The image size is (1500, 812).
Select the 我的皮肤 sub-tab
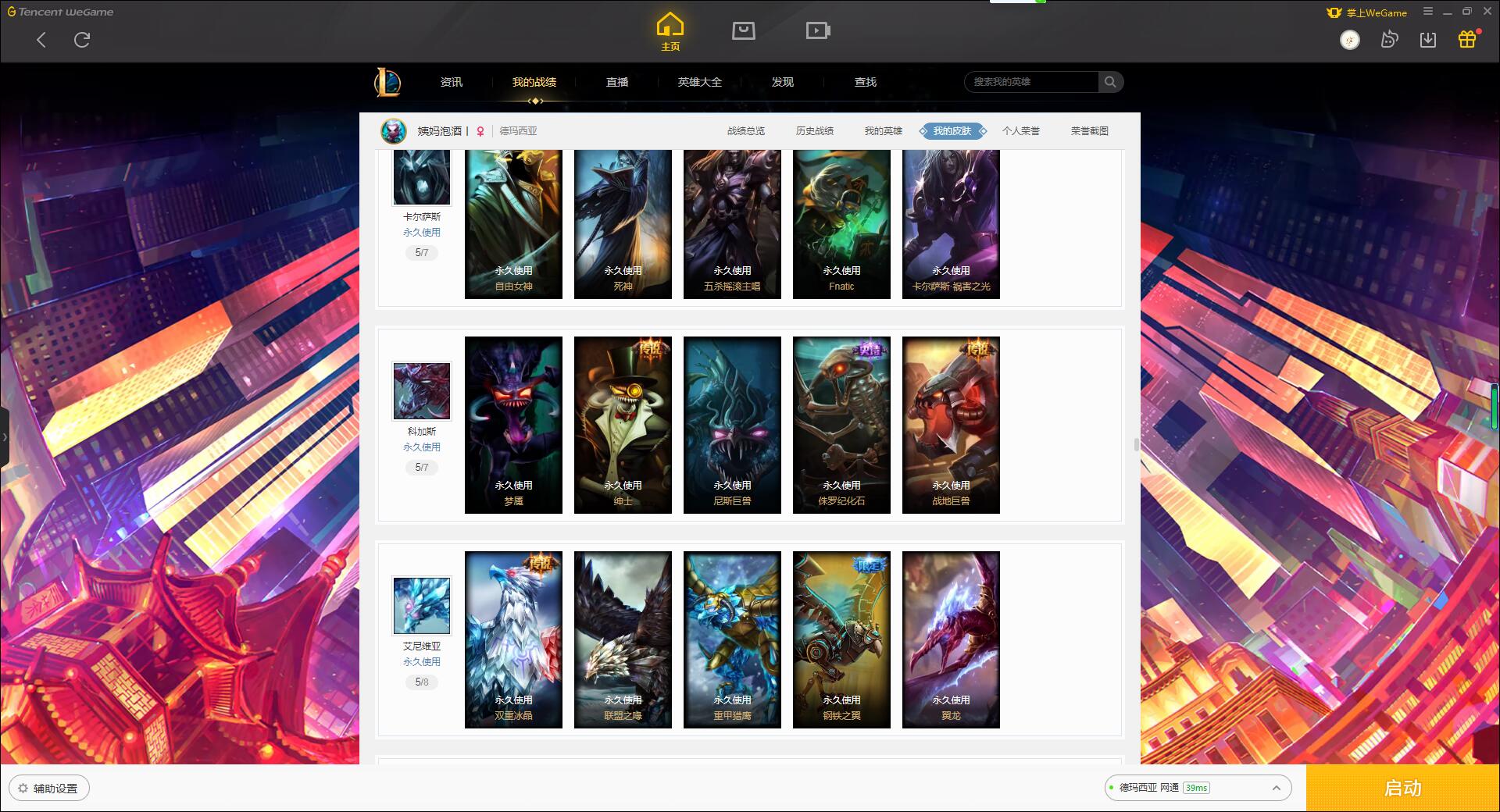pyautogui.click(x=952, y=131)
